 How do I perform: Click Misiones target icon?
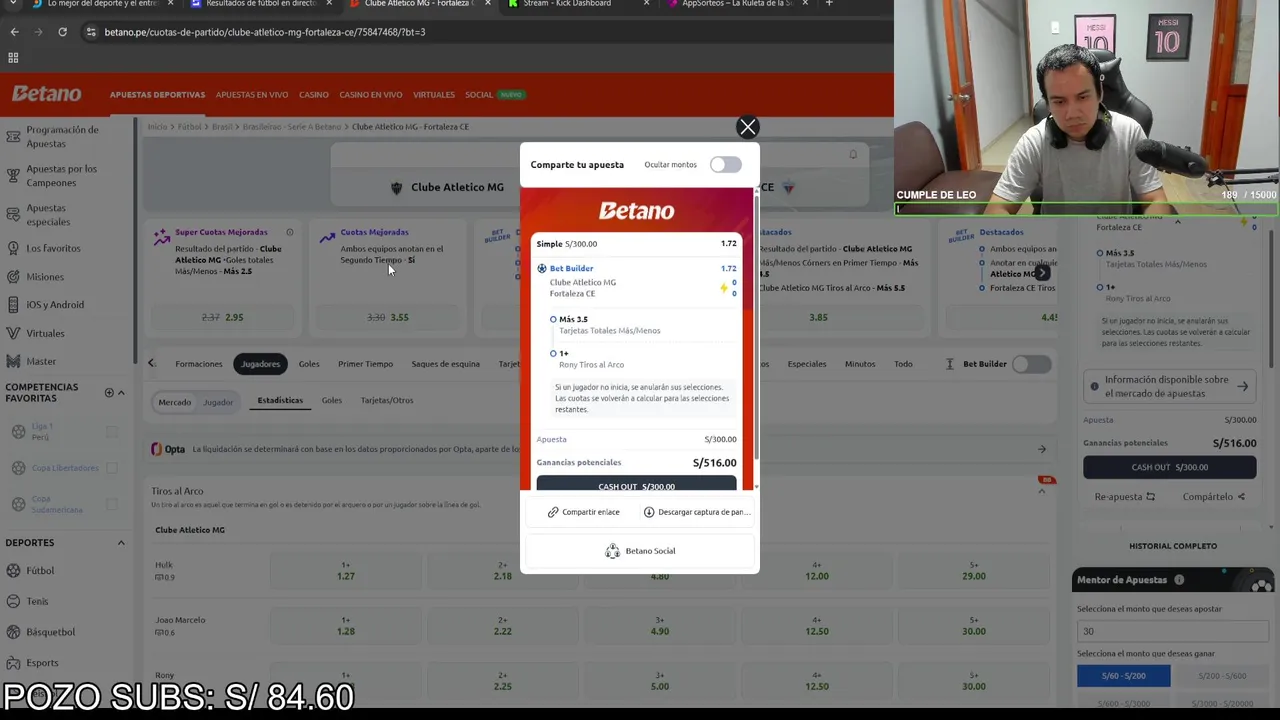point(13,276)
